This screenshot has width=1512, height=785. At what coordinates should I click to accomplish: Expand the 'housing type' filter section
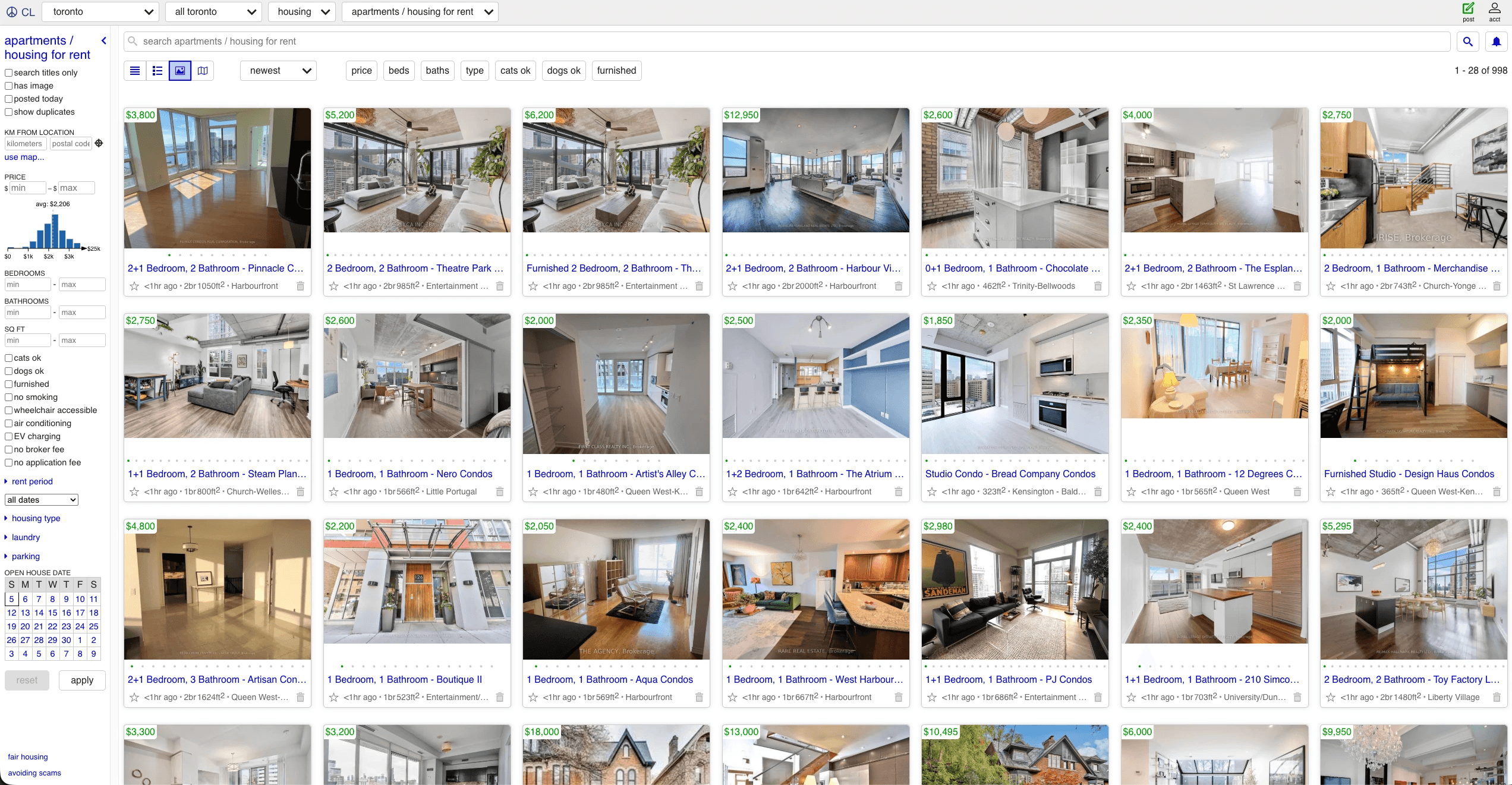36,518
